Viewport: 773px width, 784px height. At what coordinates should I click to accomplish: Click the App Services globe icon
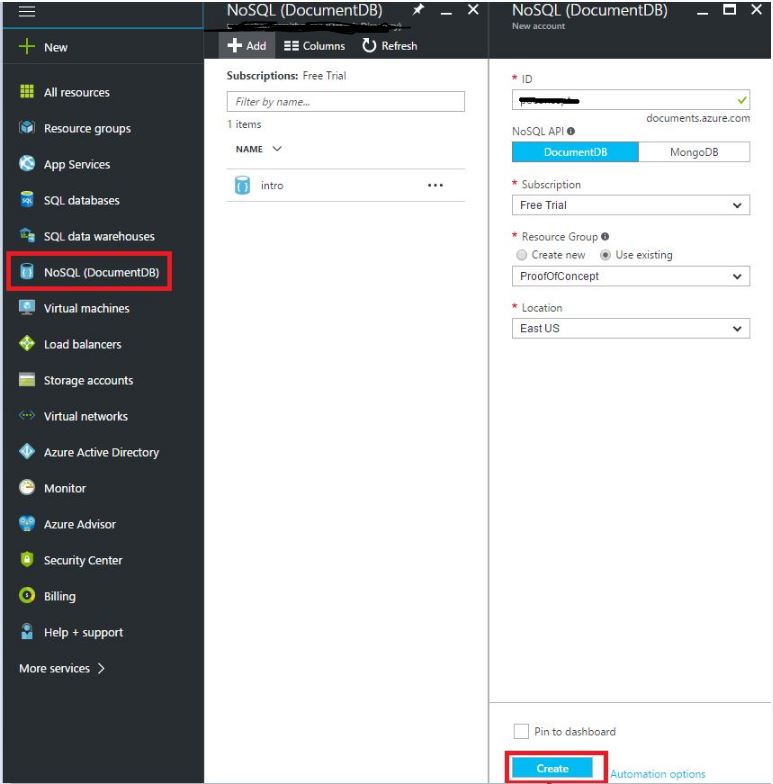[x=26, y=164]
